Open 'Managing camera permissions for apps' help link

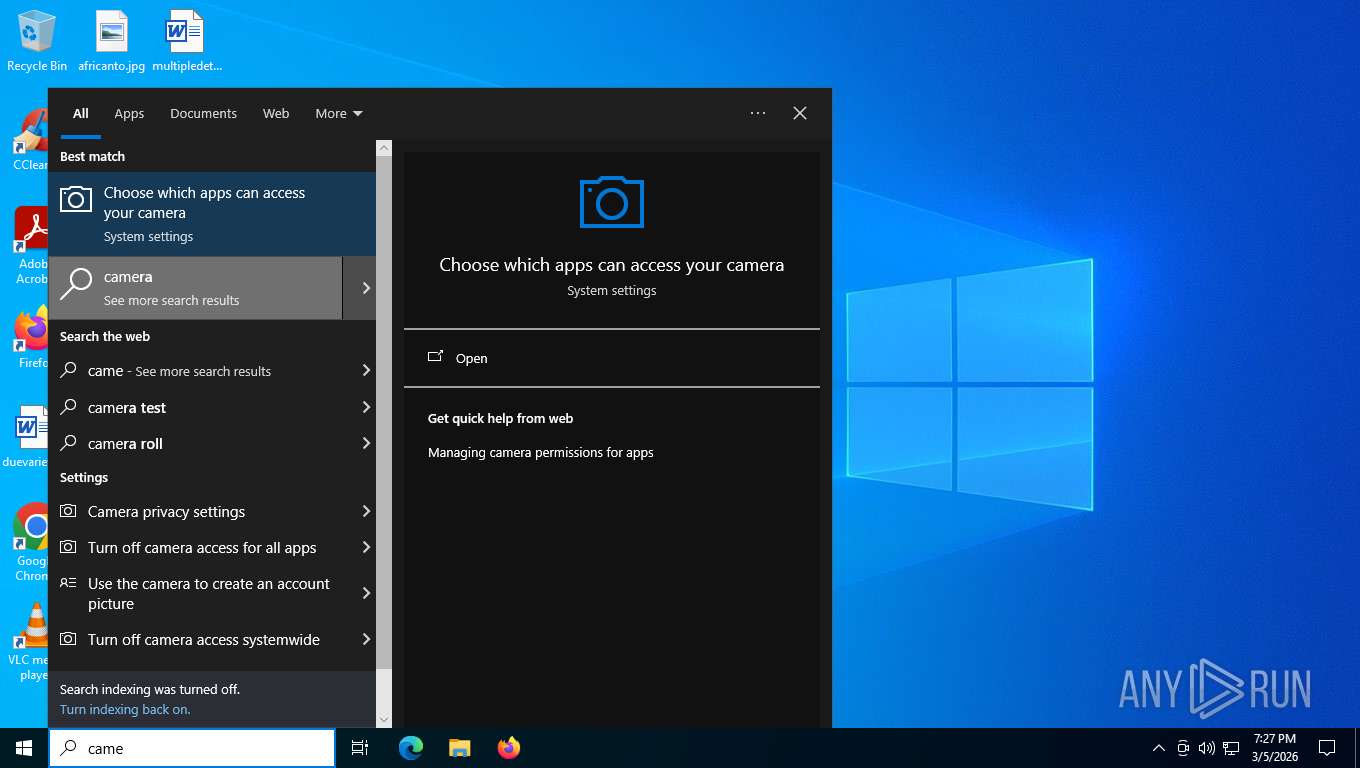[541, 452]
